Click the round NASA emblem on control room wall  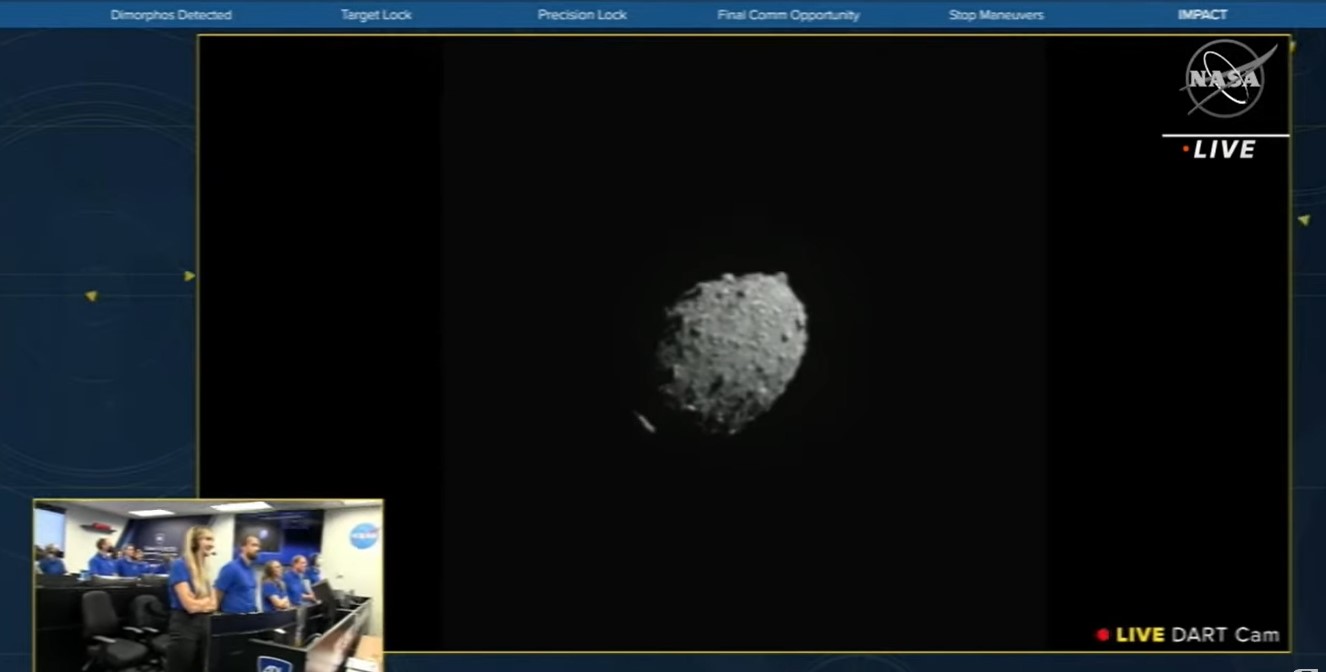coord(363,536)
